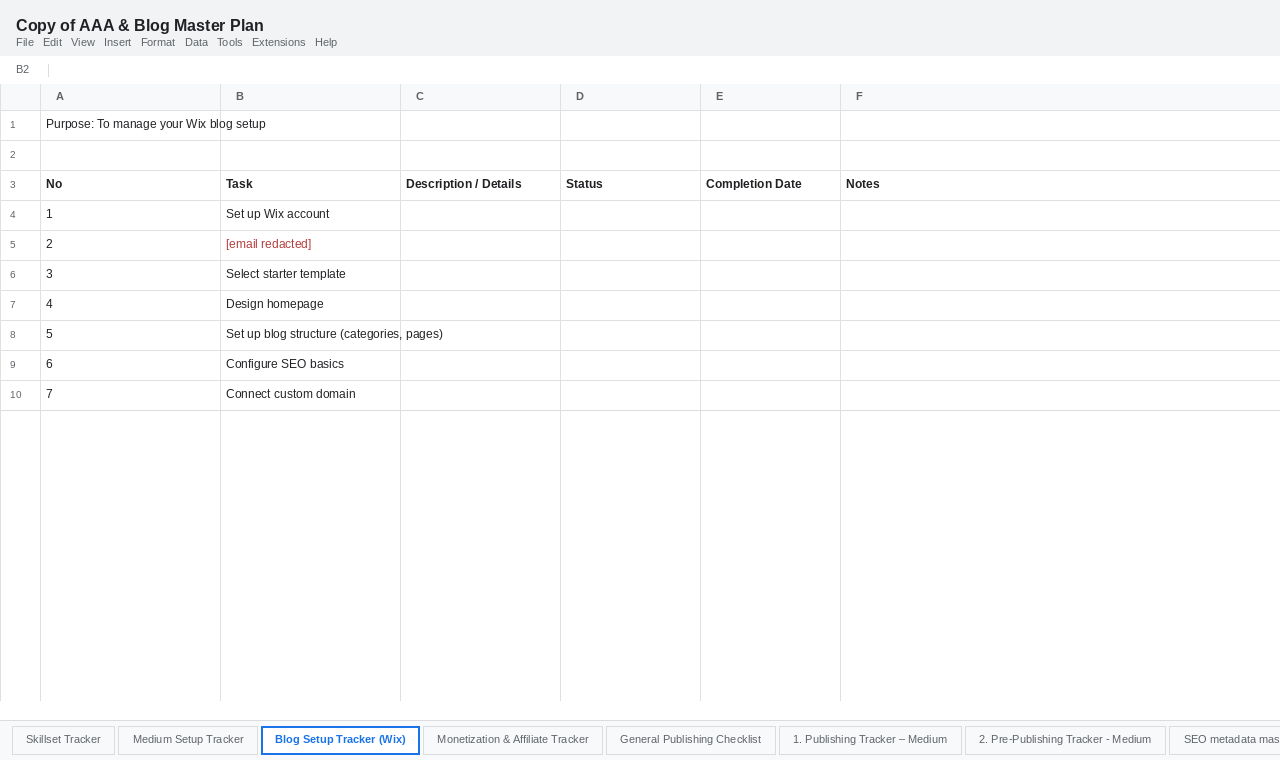Image resolution: width=1280 pixels, height=760 pixels.
Task: Click the 'Purpose: To manage your Wix blog setup' cell
Action: pyautogui.click(x=130, y=125)
